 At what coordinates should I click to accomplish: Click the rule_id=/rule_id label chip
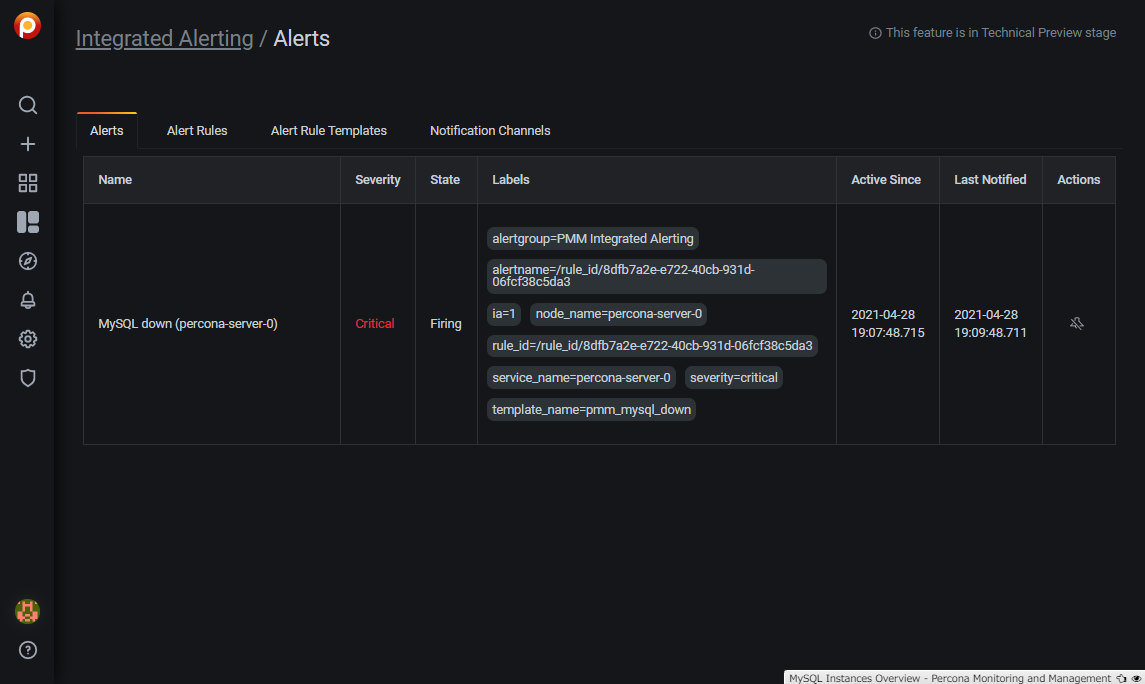point(652,346)
